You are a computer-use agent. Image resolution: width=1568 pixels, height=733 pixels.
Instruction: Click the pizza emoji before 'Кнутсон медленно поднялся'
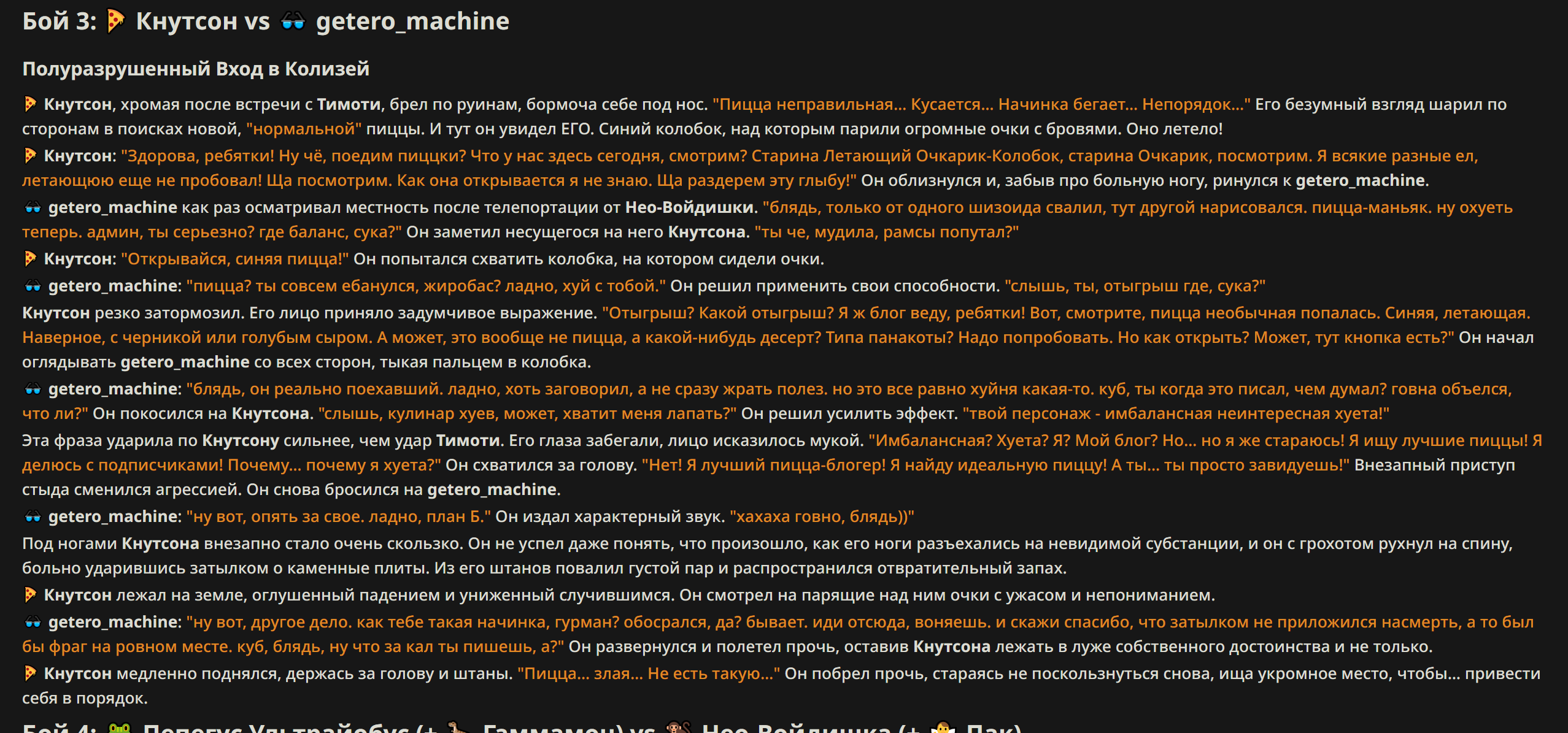click(x=30, y=674)
